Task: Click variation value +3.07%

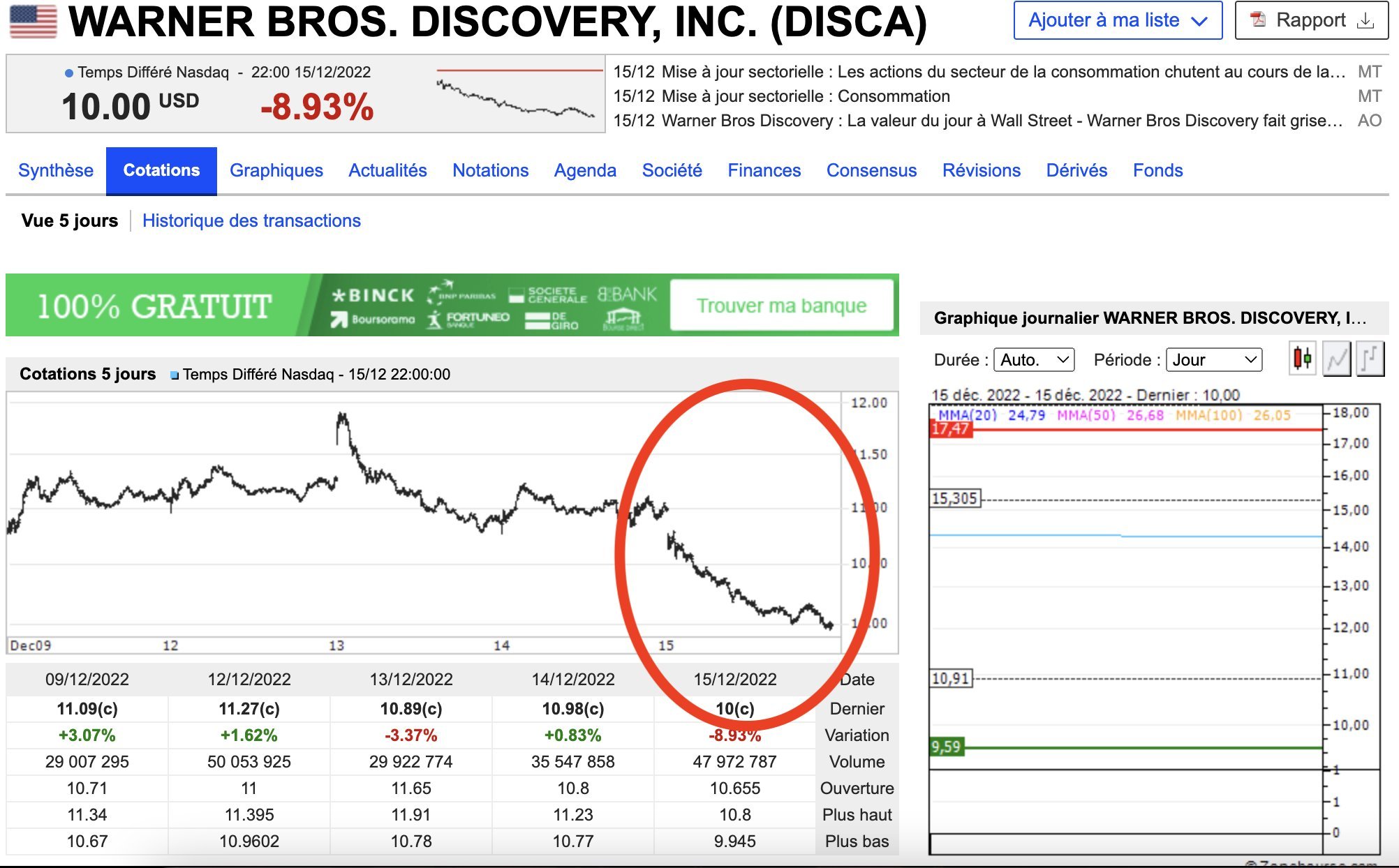Action: click(x=87, y=735)
